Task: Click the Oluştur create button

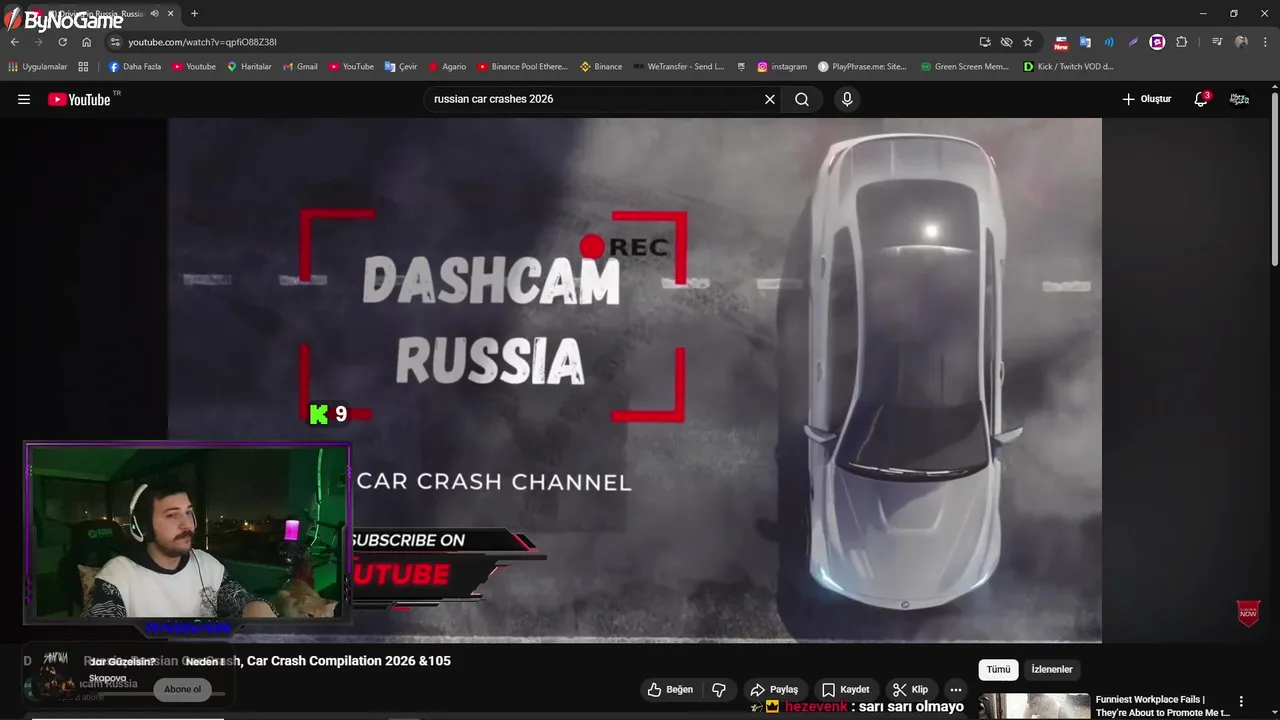Action: [1146, 99]
